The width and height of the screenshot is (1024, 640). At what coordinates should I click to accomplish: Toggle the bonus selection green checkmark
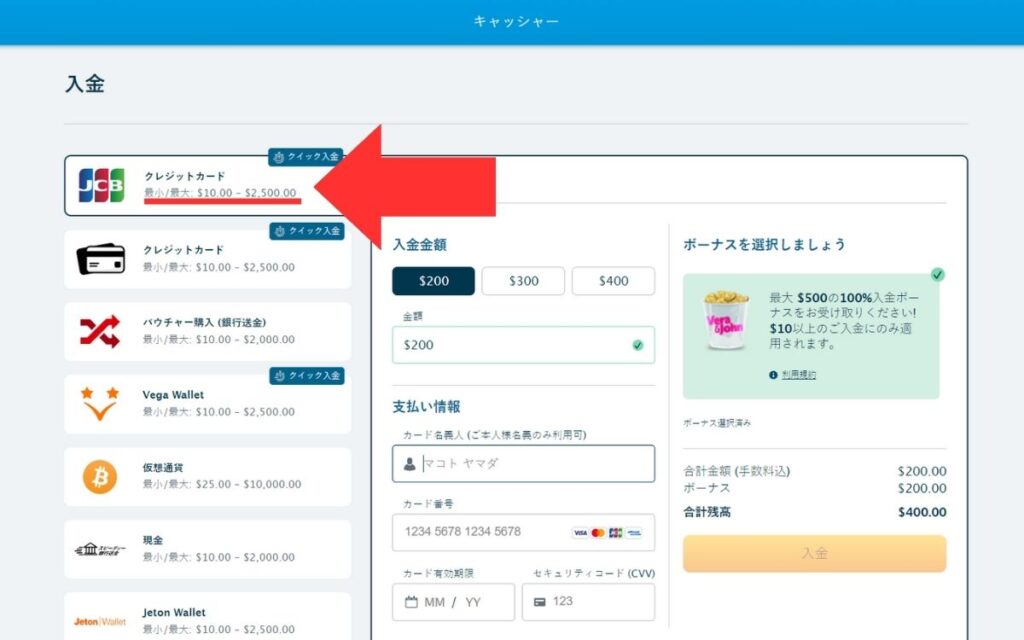point(938,275)
